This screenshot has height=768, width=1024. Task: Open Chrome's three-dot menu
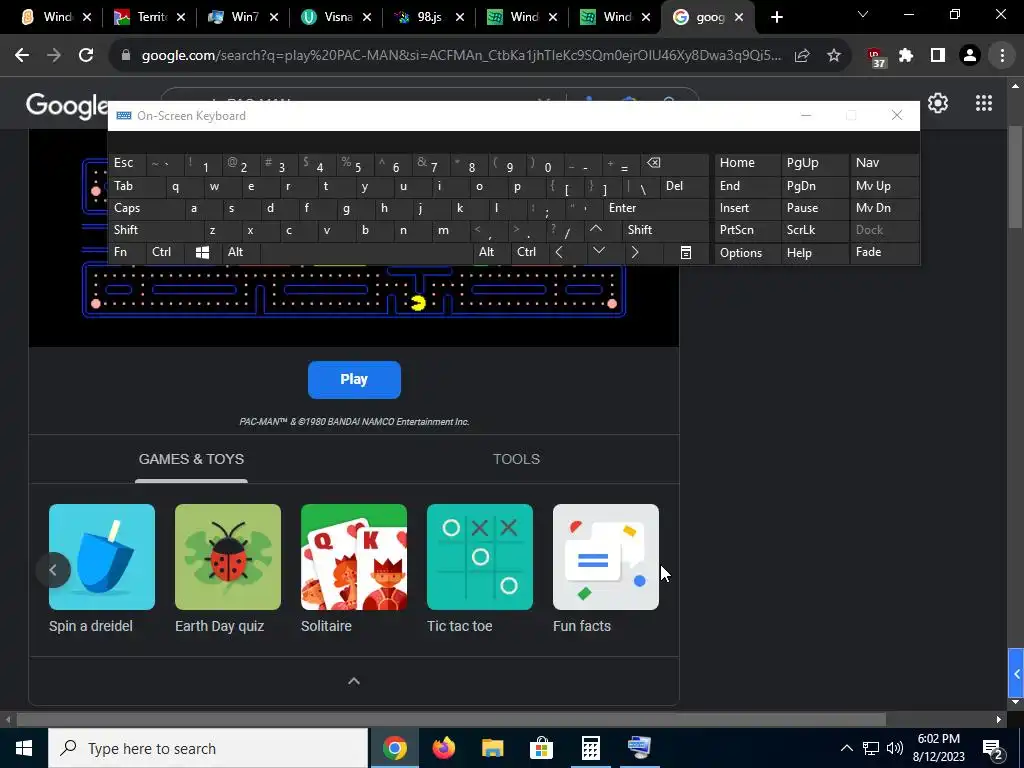[1002, 56]
